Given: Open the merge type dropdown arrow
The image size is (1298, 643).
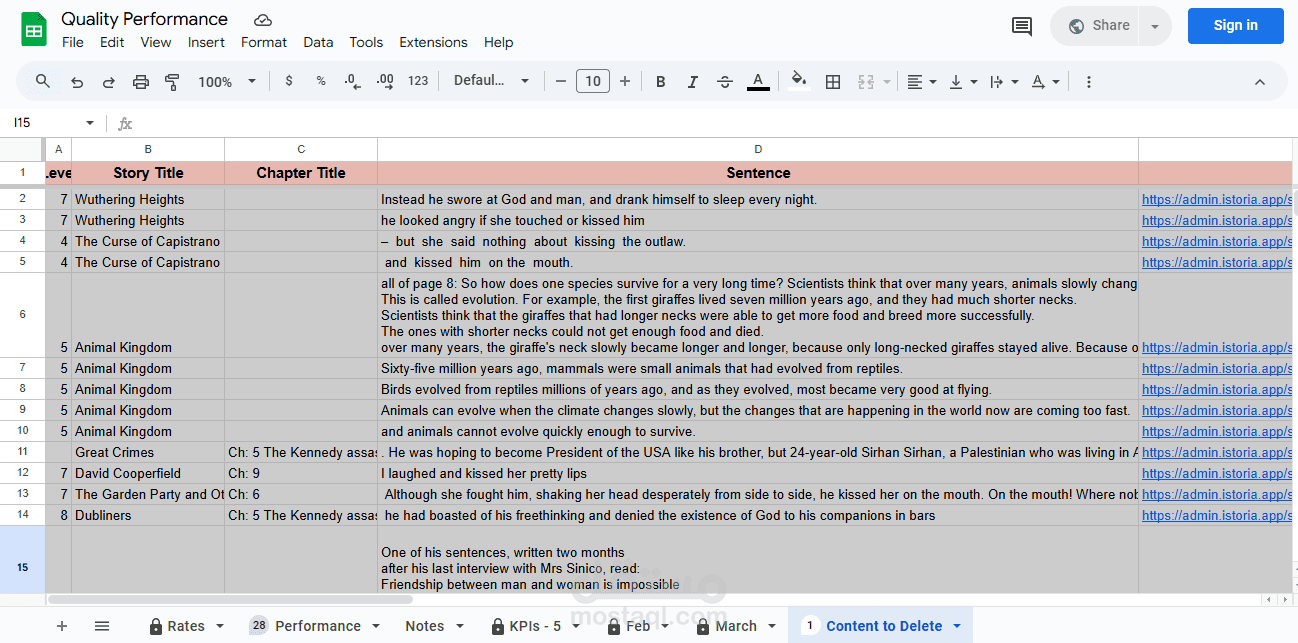Looking at the screenshot, I should pyautogui.click(x=887, y=82).
